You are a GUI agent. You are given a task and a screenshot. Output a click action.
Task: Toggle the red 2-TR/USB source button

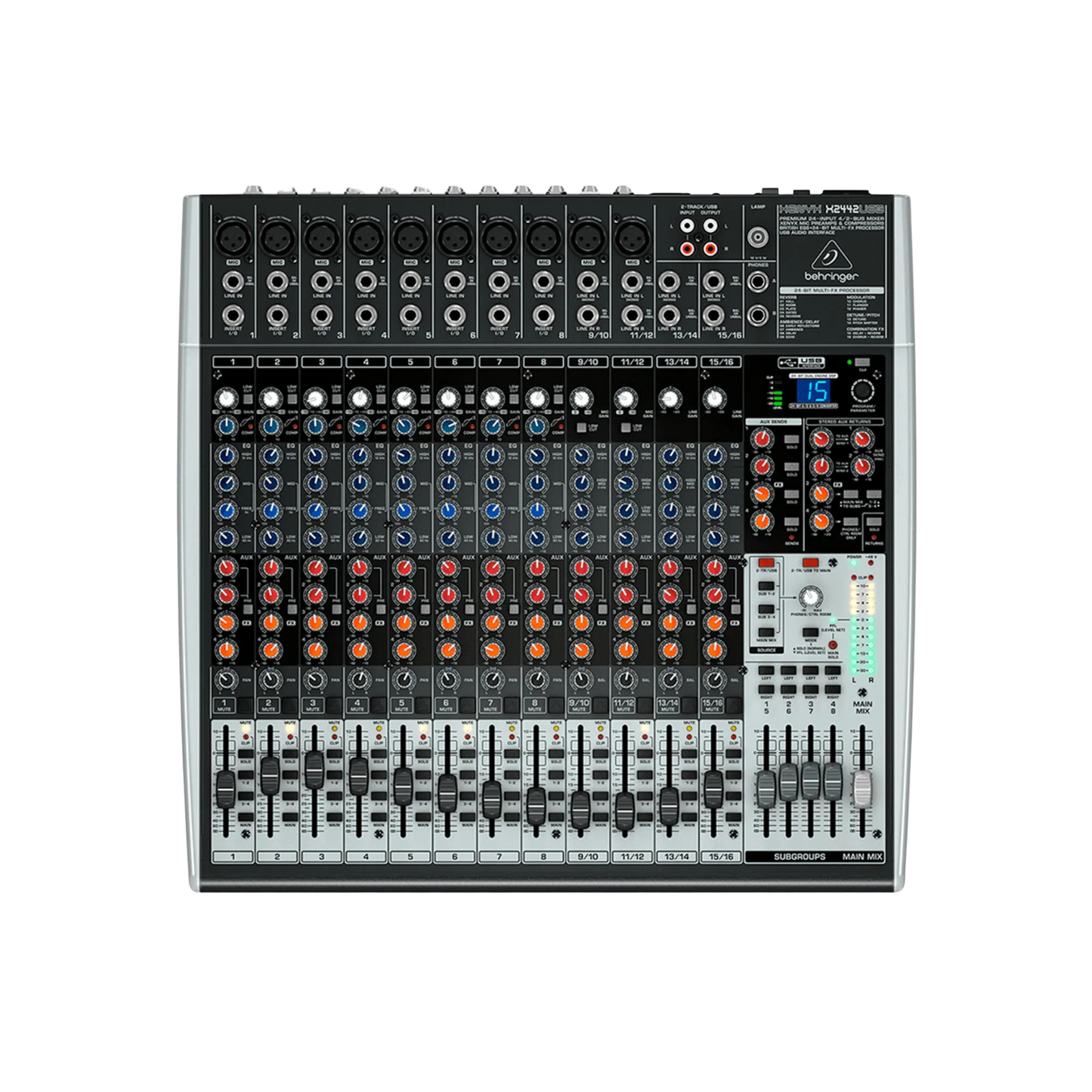767,563
